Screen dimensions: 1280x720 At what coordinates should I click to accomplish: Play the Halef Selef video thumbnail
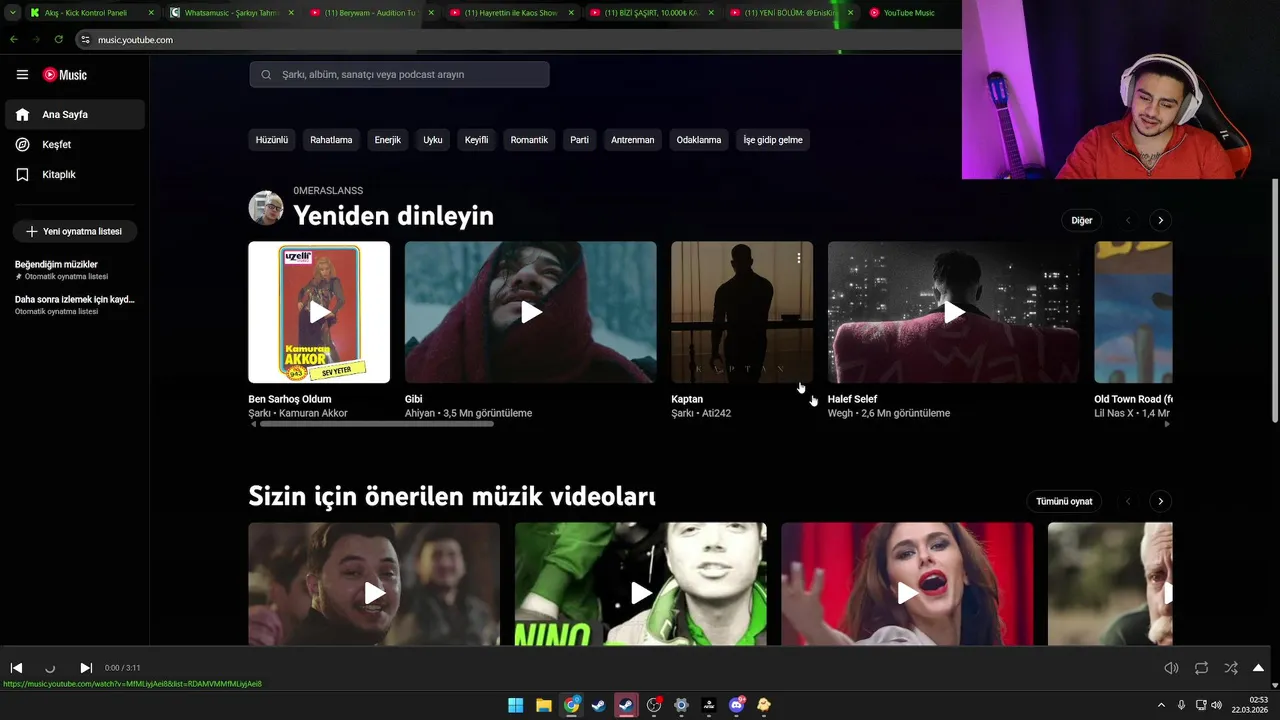[954, 312]
